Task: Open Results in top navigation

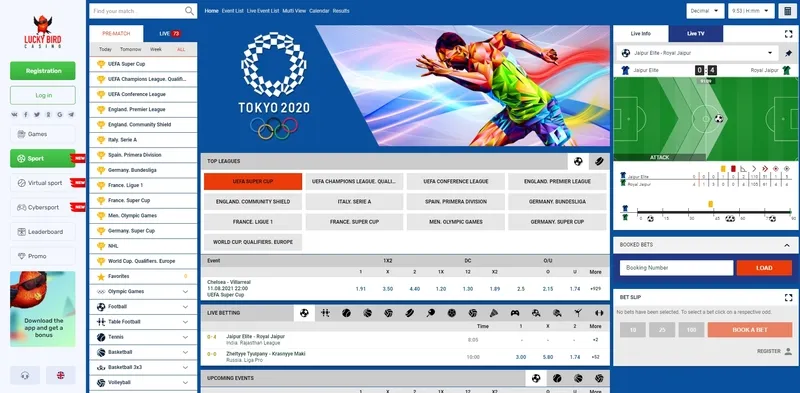Action: (341, 11)
